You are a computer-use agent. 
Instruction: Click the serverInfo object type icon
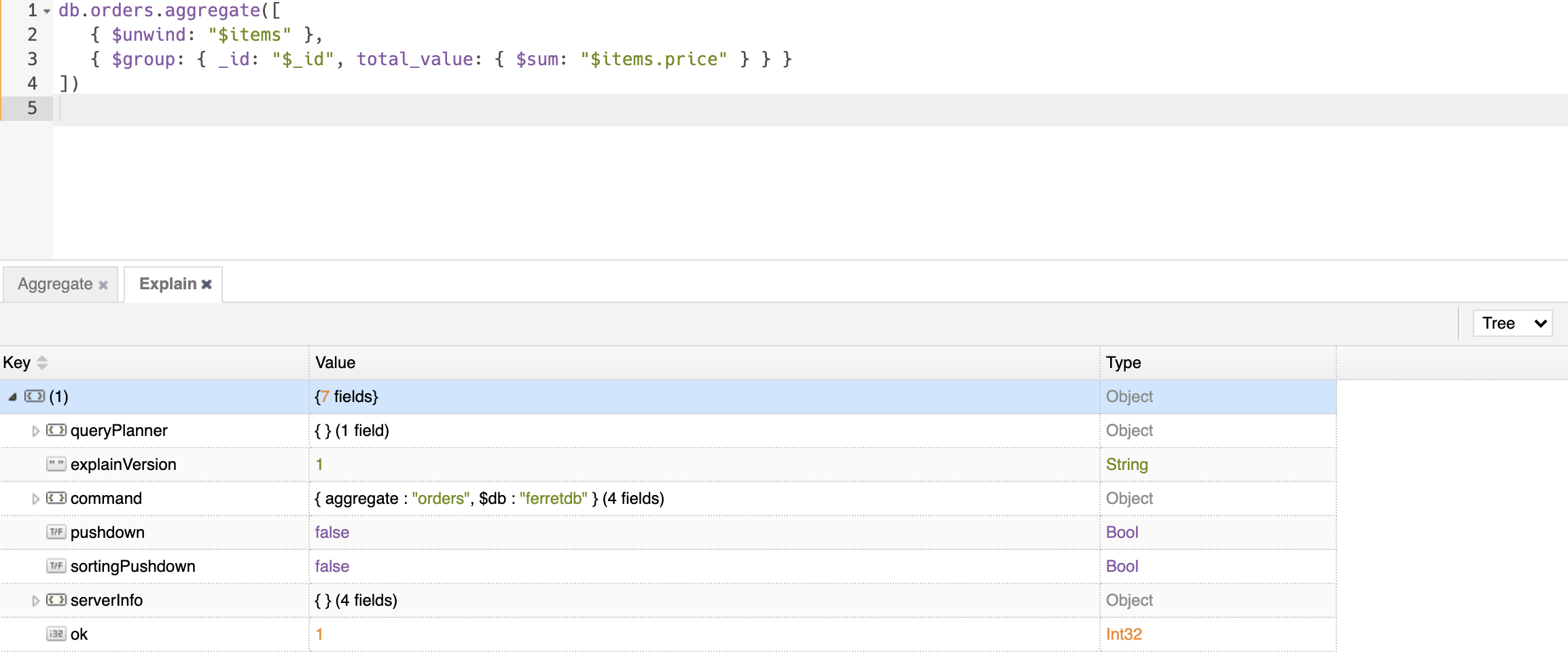pyautogui.click(x=56, y=600)
